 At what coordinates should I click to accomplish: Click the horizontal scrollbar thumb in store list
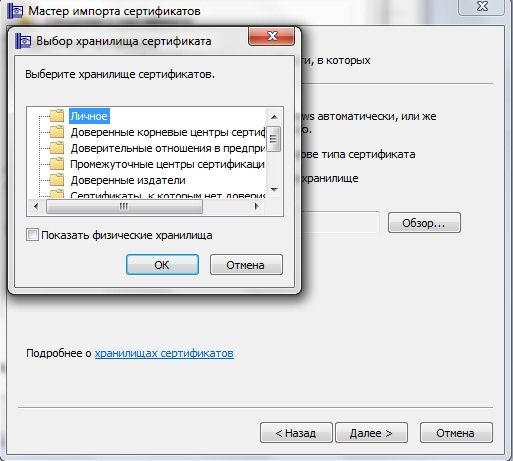click(x=124, y=206)
